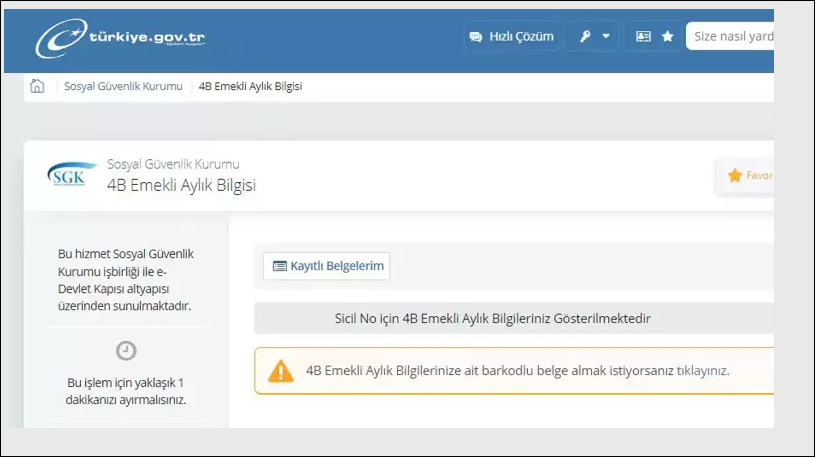
Task: Open Kayıtlı Belgelerim saved documents
Action: (x=326, y=266)
